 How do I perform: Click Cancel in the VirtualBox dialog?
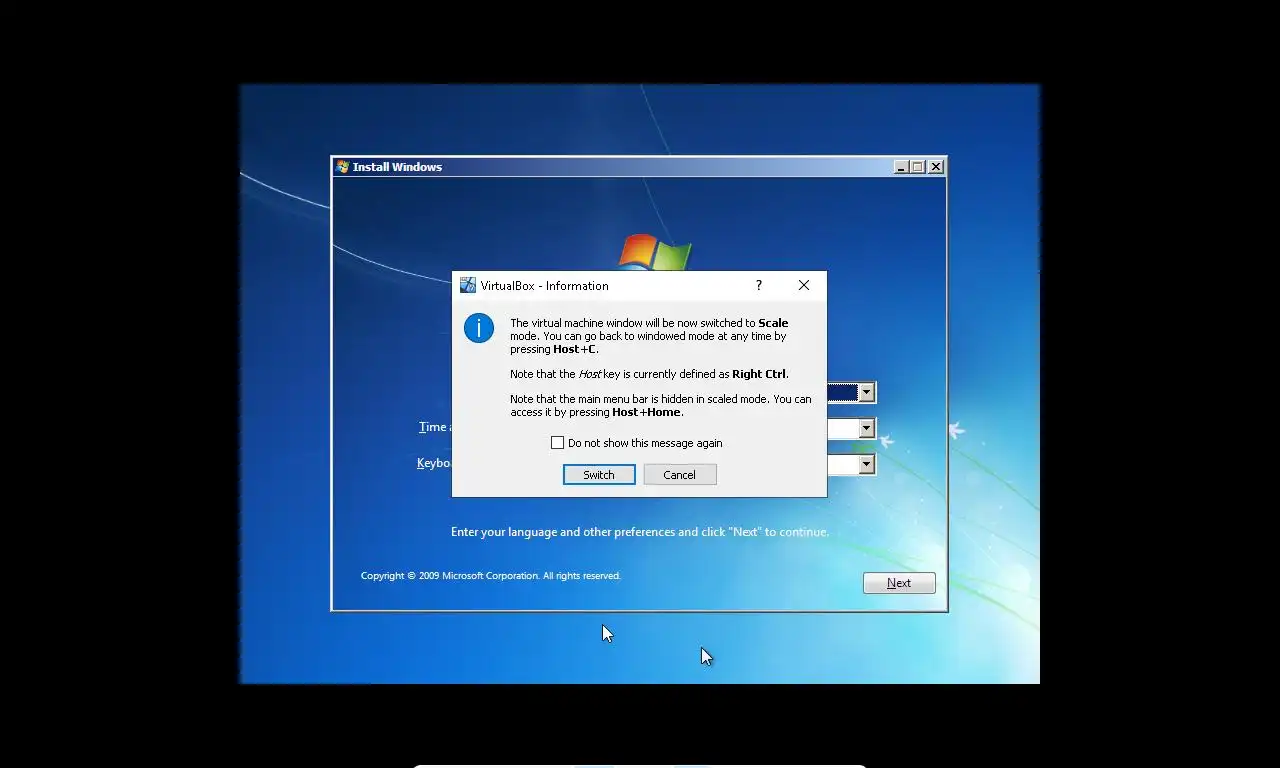click(680, 475)
